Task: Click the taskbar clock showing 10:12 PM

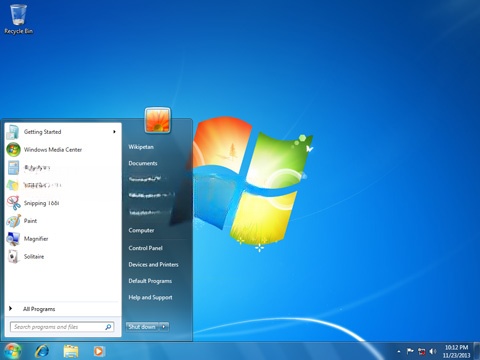Action: [456, 347]
